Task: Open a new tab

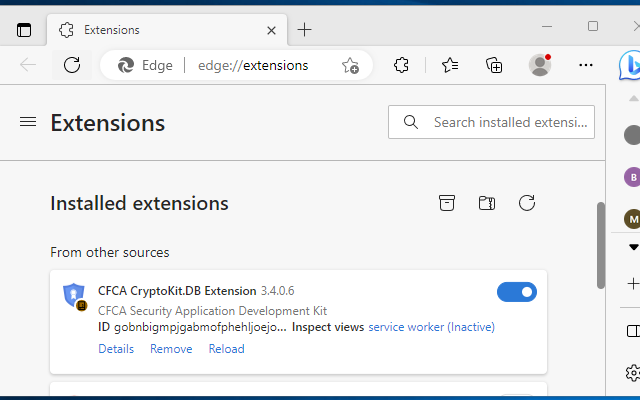Action: coord(305,29)
